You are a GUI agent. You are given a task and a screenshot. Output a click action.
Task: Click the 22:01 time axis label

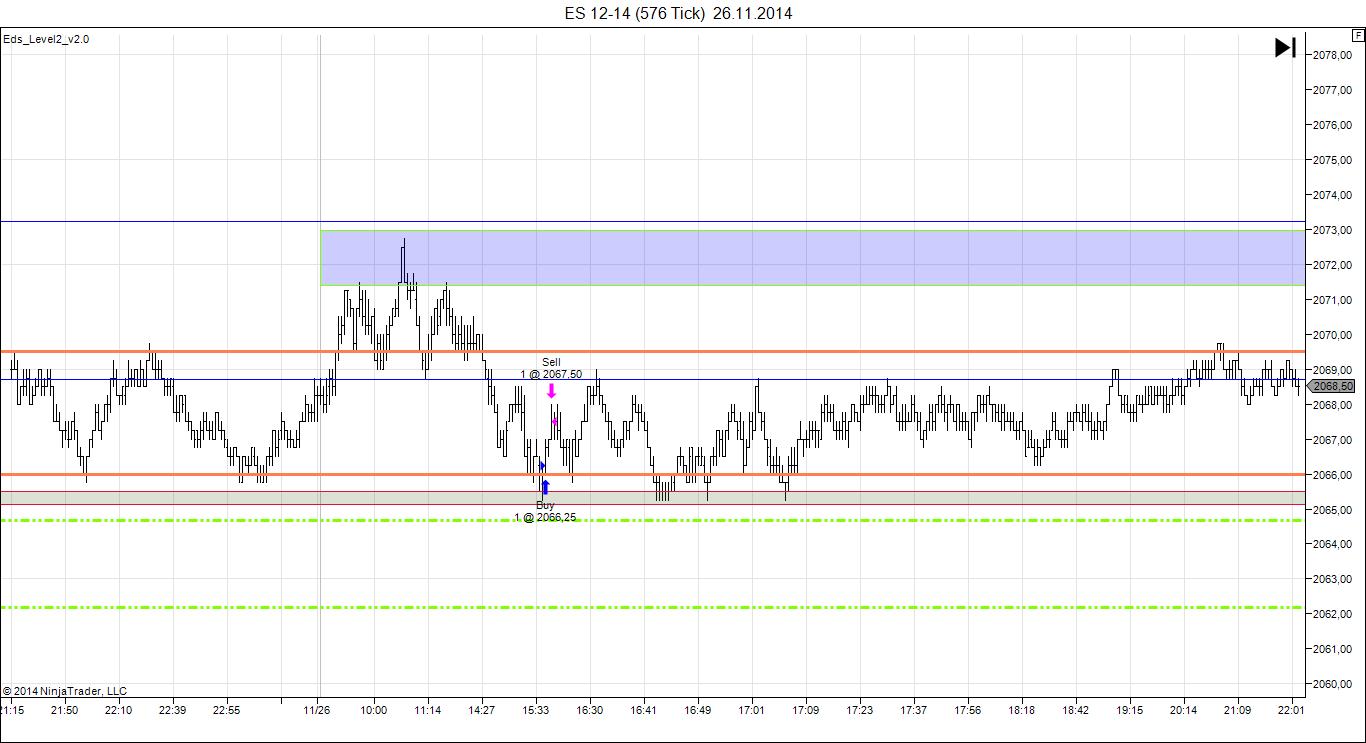tap(1292, 710)
